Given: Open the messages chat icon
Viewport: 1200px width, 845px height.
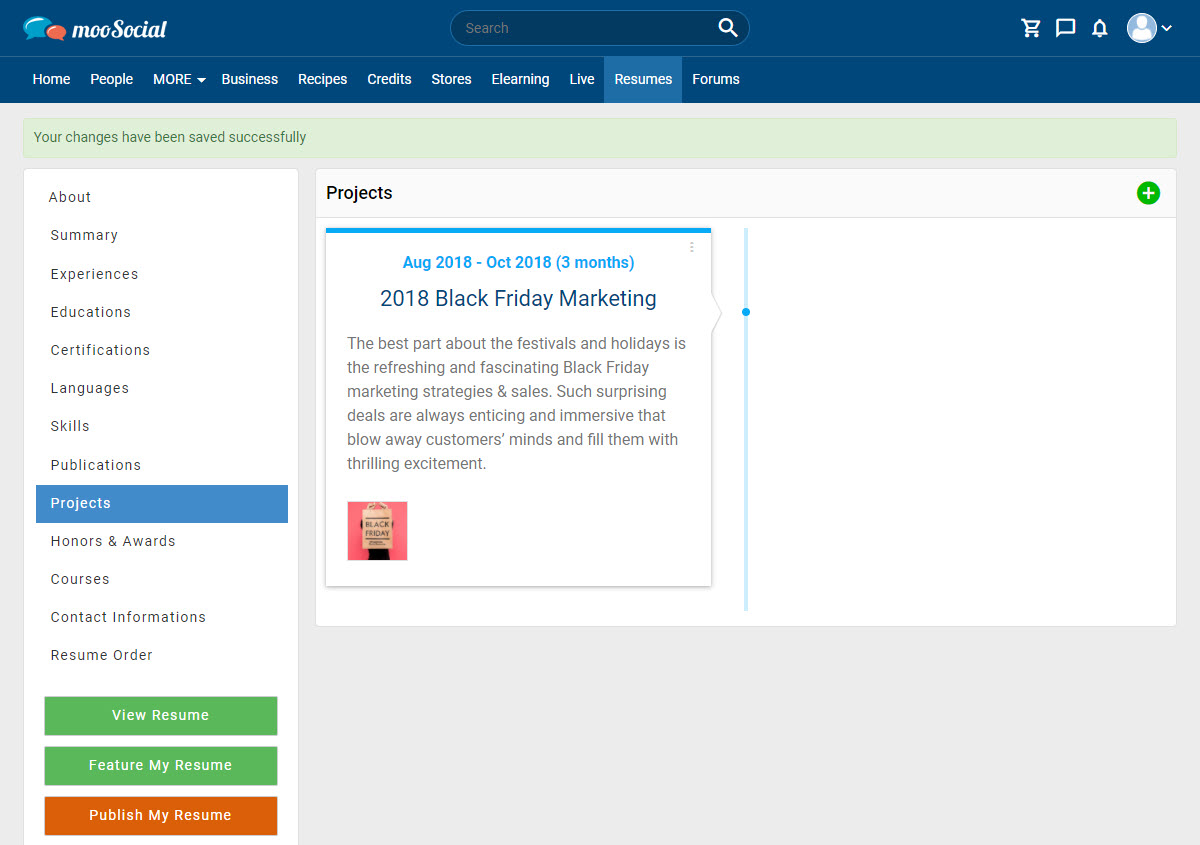Looking at the screenshot, I should pos(1066,28).
